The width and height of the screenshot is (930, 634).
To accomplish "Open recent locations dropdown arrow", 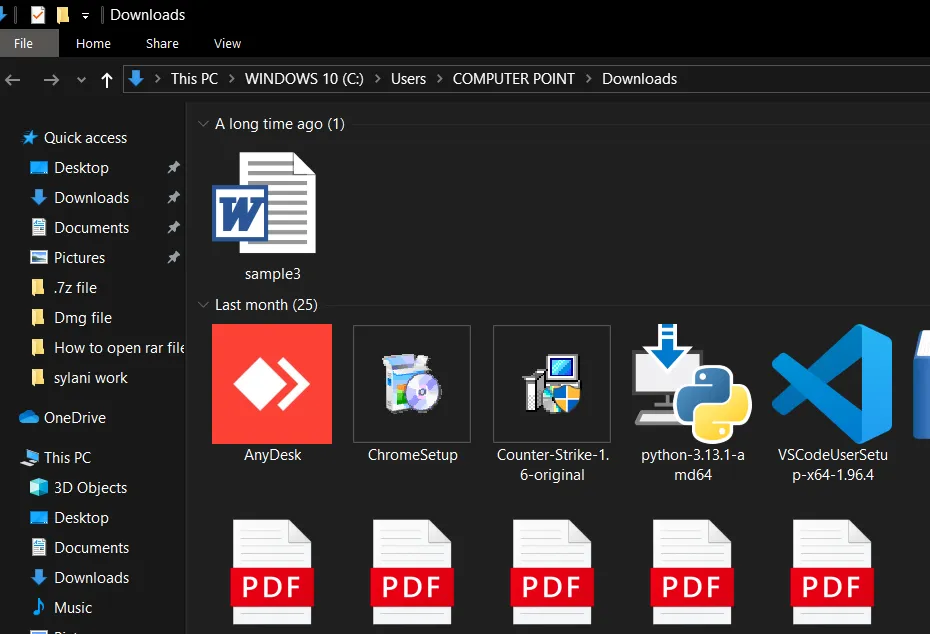I will click(x=81, y=79).
